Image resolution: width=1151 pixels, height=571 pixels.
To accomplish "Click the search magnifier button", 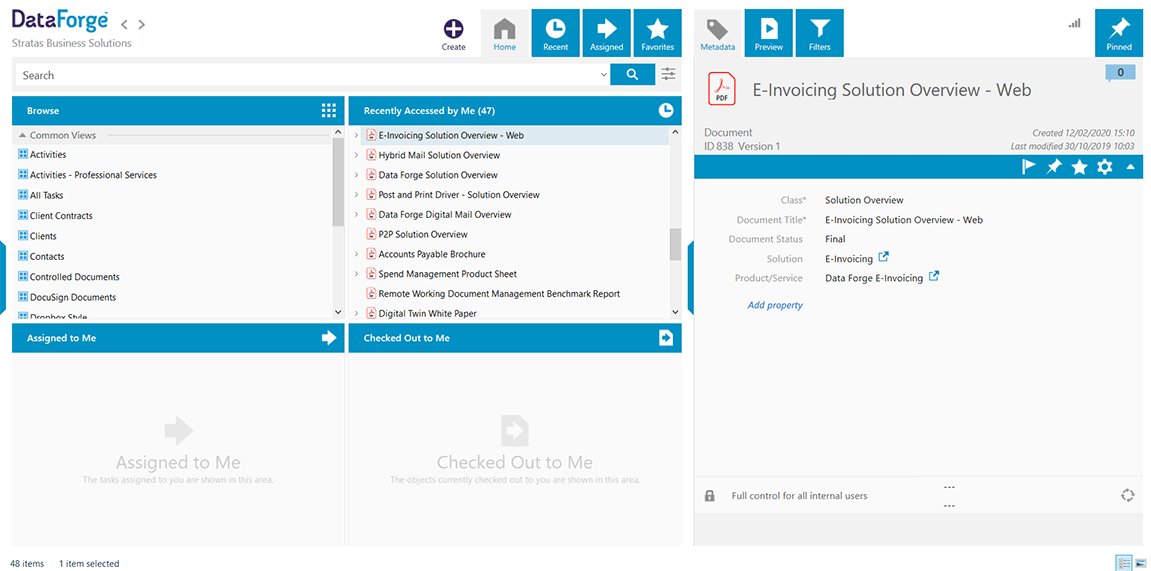I will [633, 74].
